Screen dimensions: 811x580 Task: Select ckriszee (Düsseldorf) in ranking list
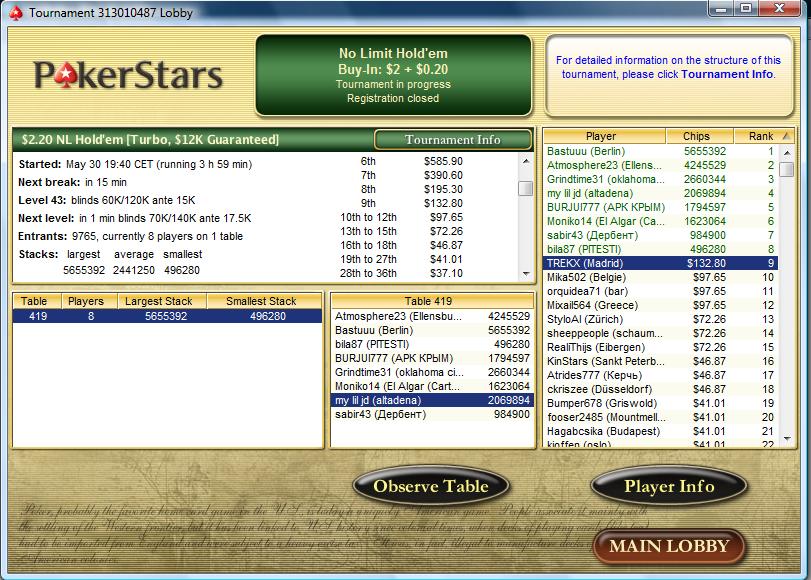[660, 389]
